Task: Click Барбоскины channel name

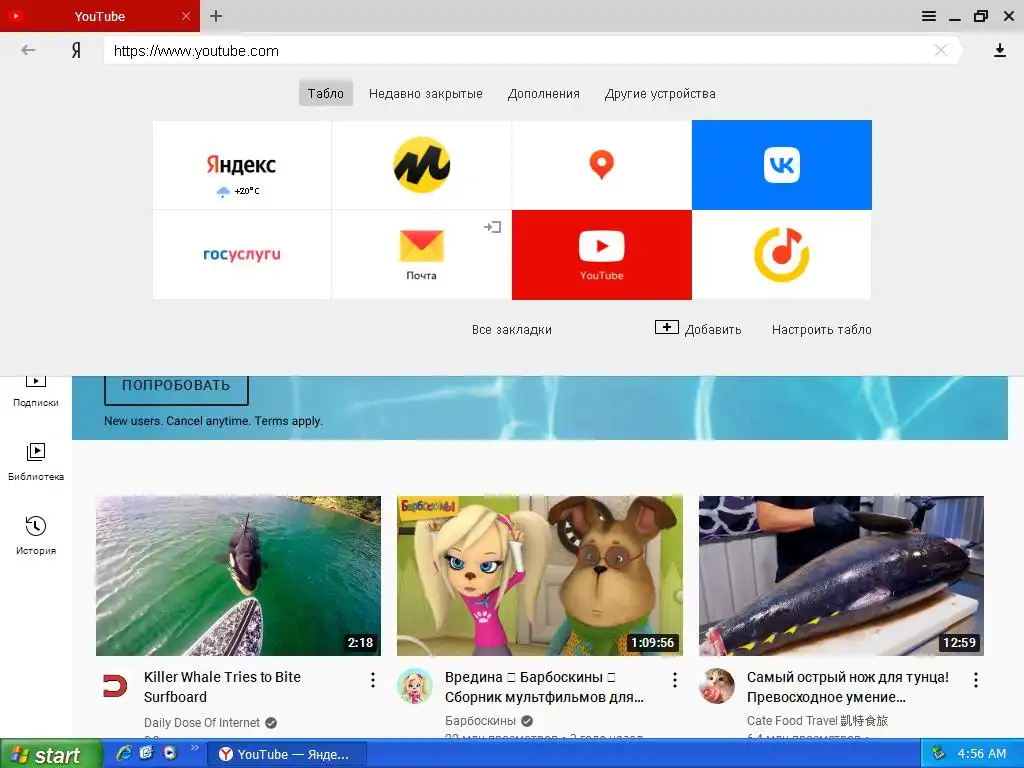Action: point(480,721)
